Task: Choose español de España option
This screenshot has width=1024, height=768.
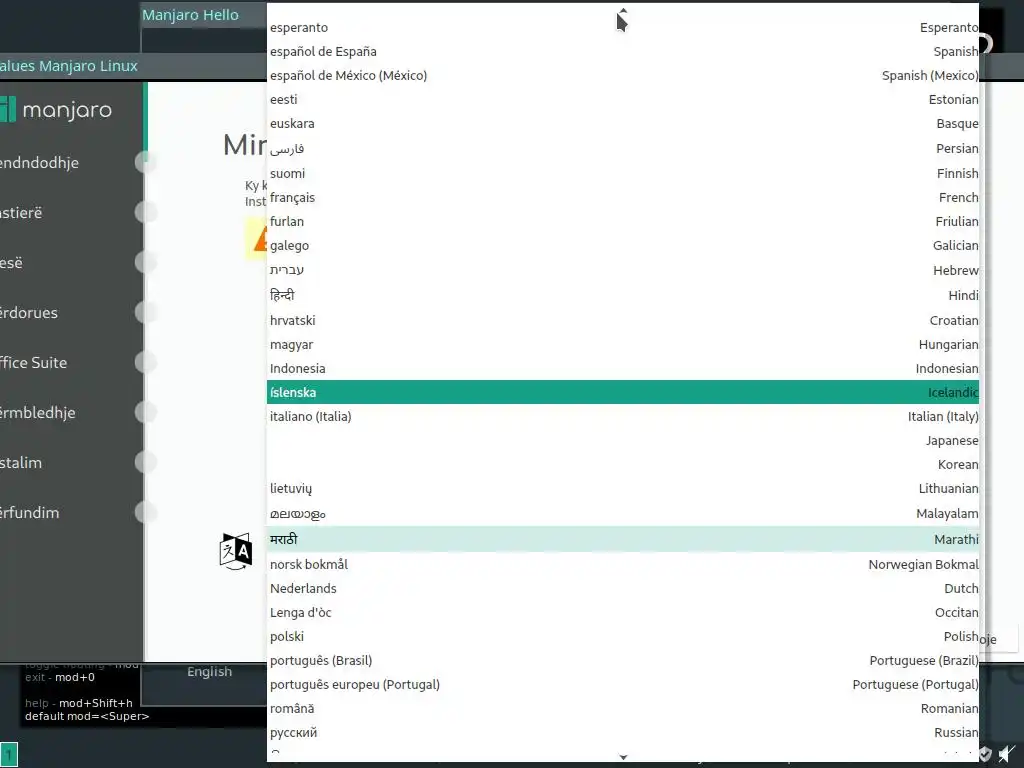Action: pos(623,52)
